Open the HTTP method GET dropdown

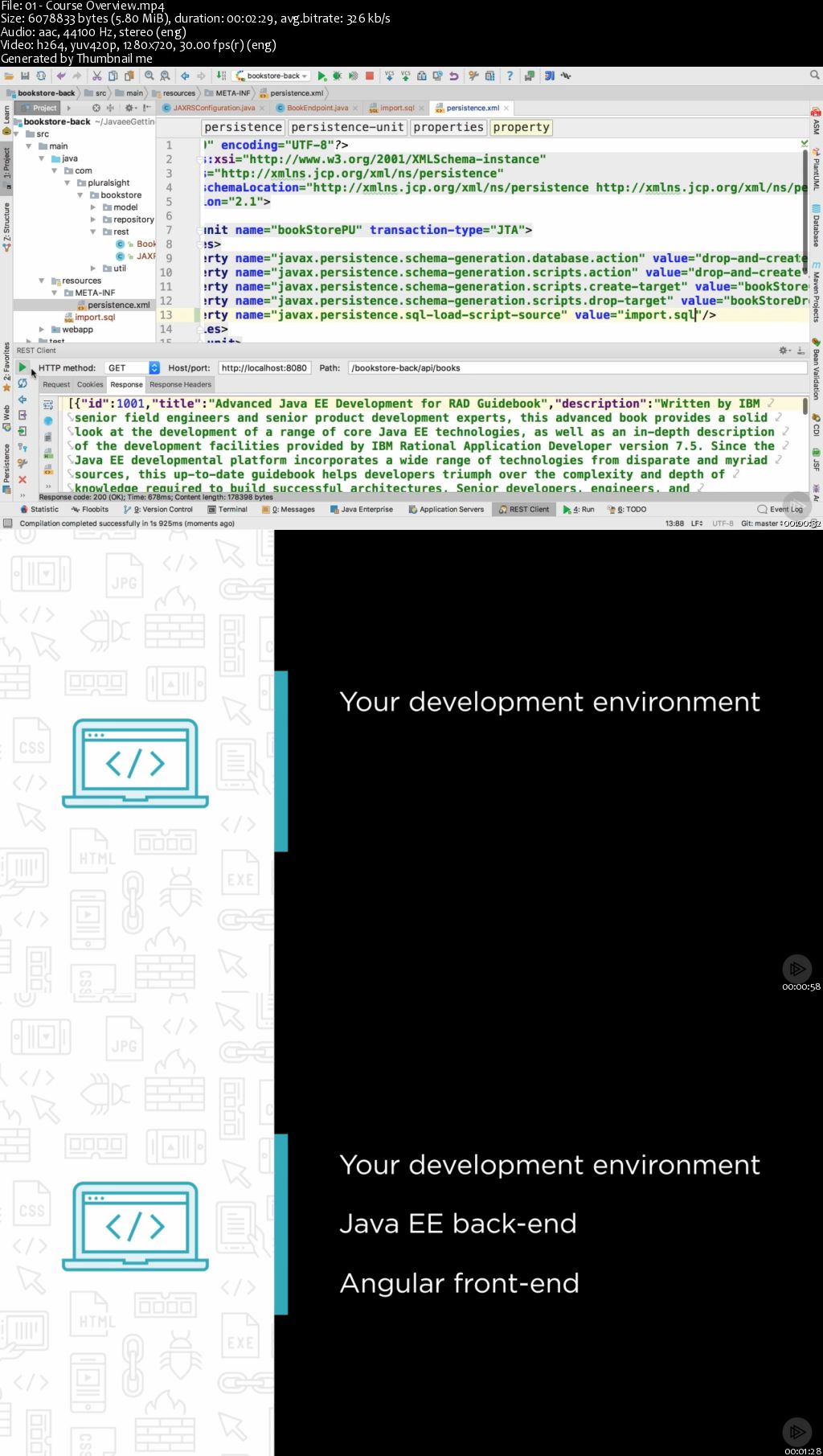coord(131,367)
